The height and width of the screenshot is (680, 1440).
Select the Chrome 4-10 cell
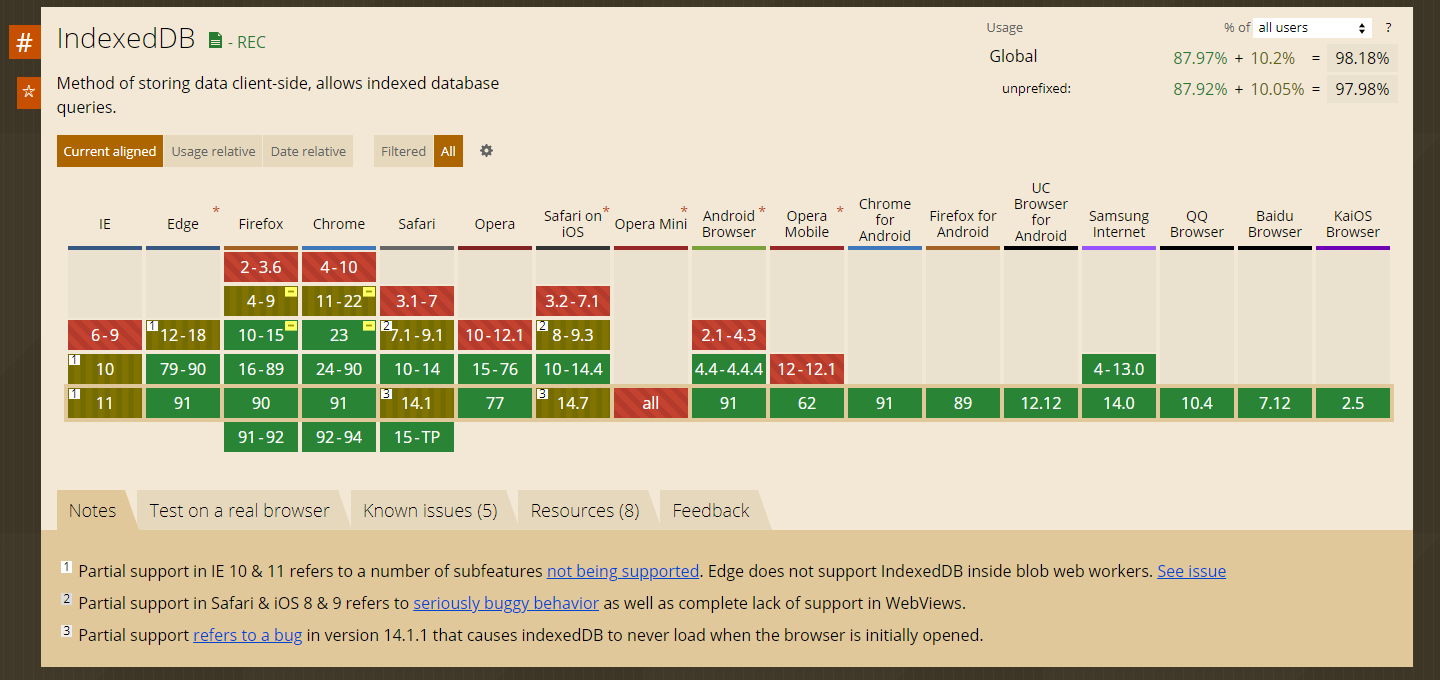point(339,267)
